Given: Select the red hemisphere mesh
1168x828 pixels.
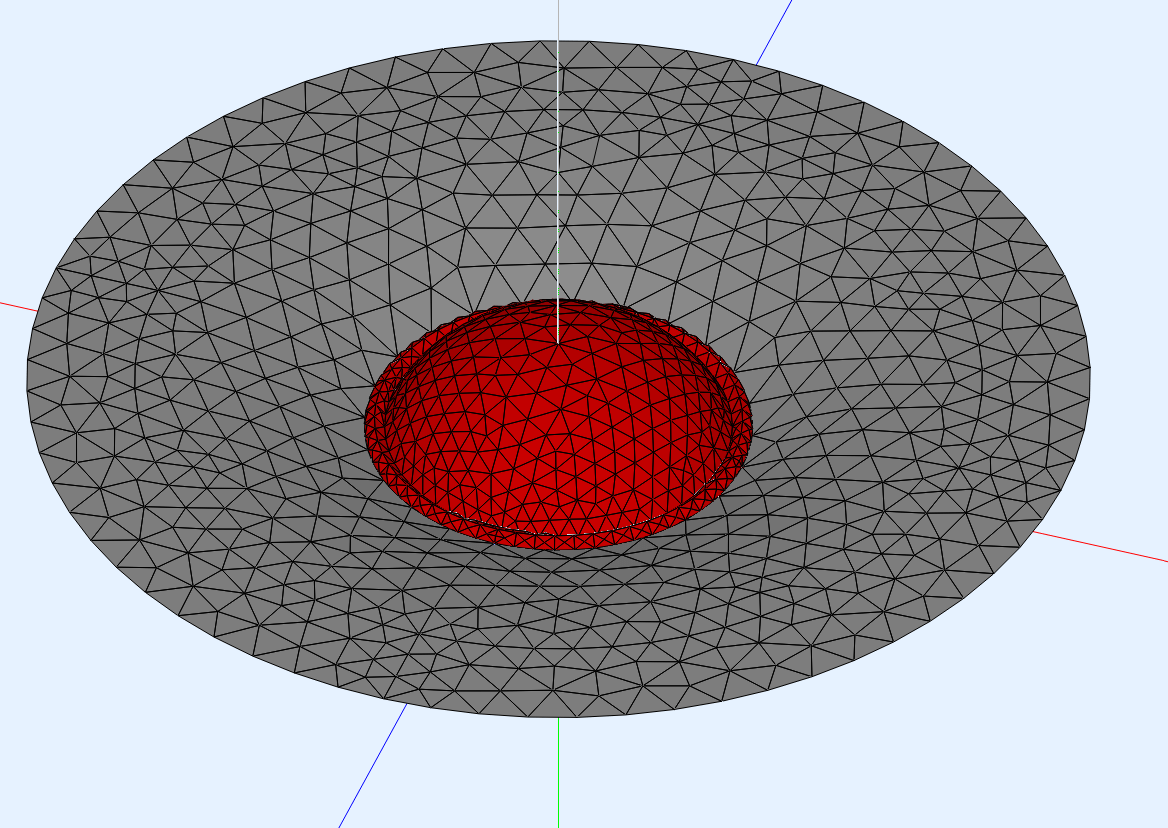Looking at the screenshot, I should [x=559, y=424].
